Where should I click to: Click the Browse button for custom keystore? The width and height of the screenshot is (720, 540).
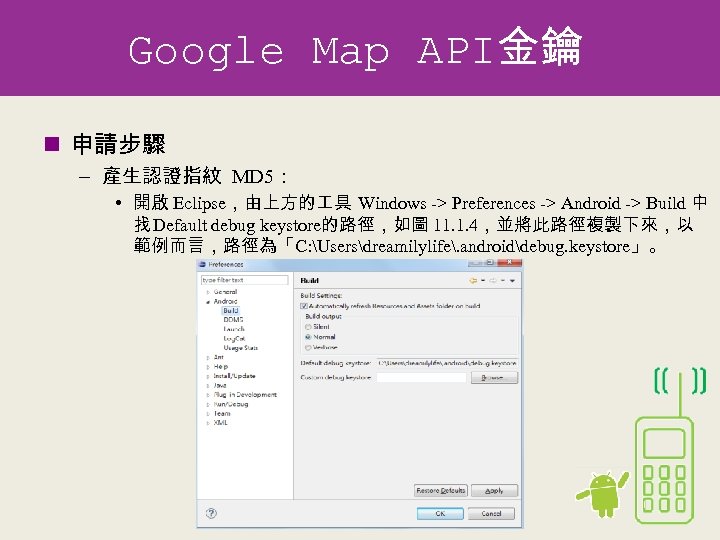click(494, 378)
